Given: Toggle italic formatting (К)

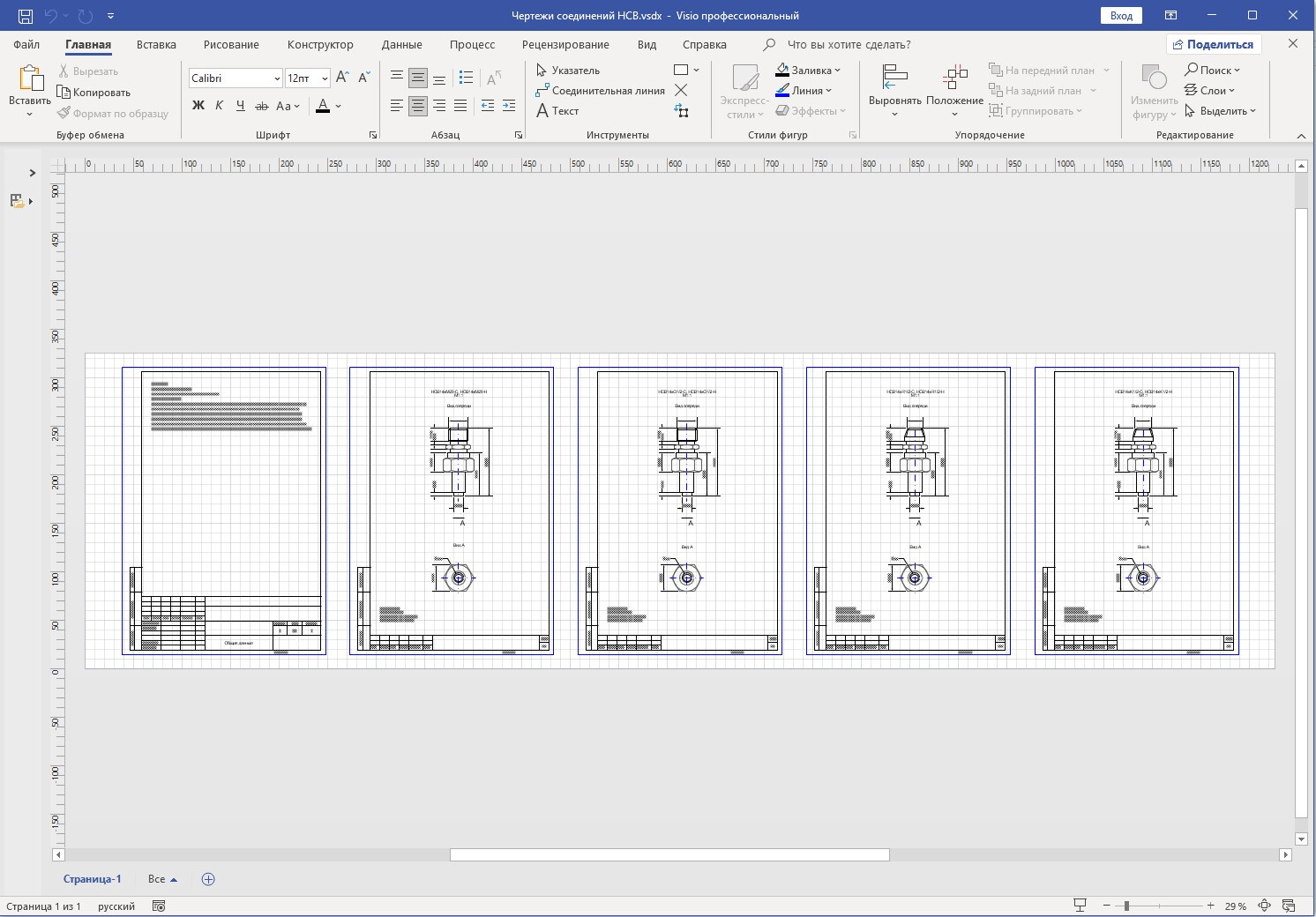Looking at the screenshot, I should click(220, 106).
